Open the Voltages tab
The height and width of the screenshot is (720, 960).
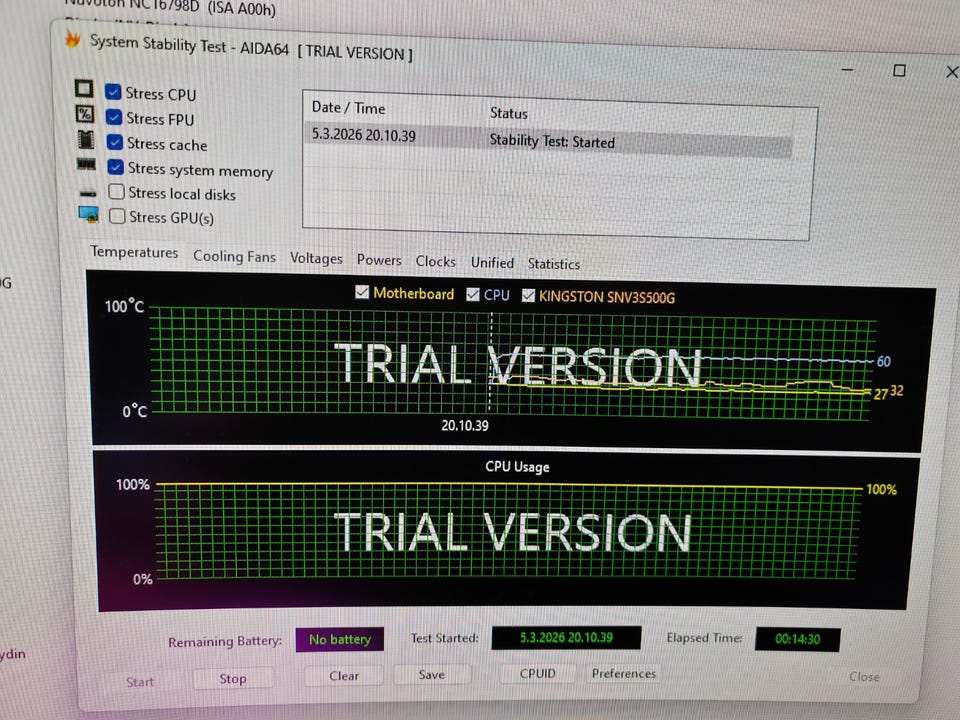click(x=316, y=258)
